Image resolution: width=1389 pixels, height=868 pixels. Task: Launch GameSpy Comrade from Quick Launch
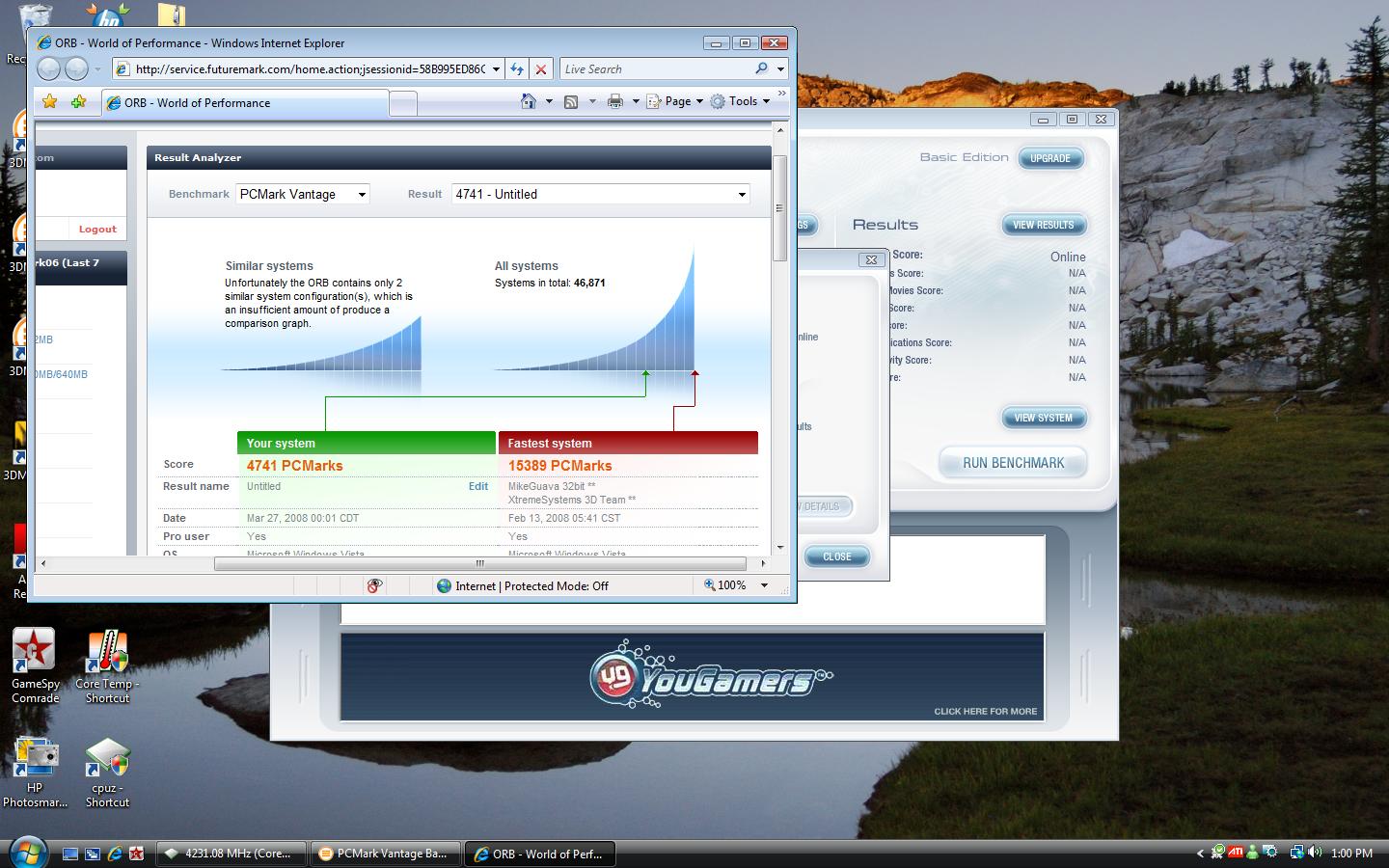[137, 854]
